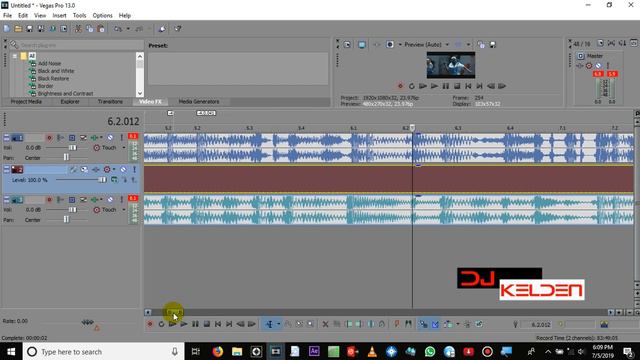Open the Preview (Auto) quality dropdown

447,44
